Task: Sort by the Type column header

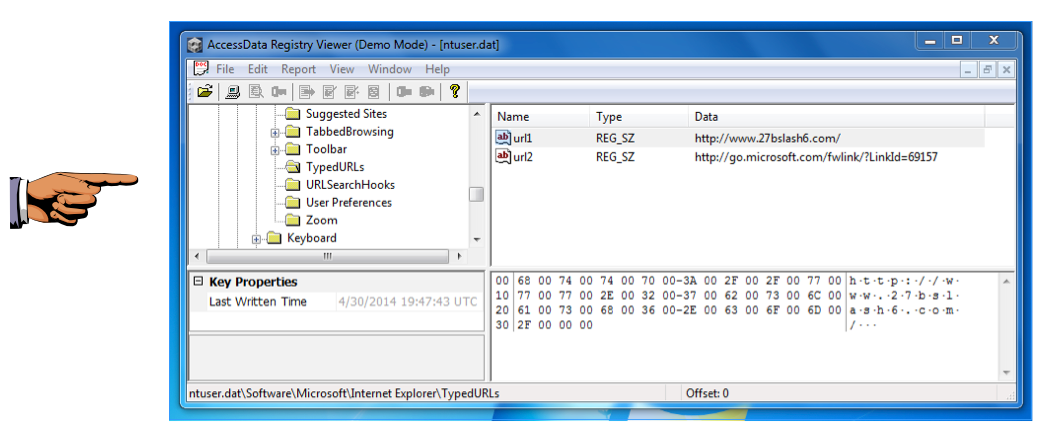Action: click(x=639, y=117)
